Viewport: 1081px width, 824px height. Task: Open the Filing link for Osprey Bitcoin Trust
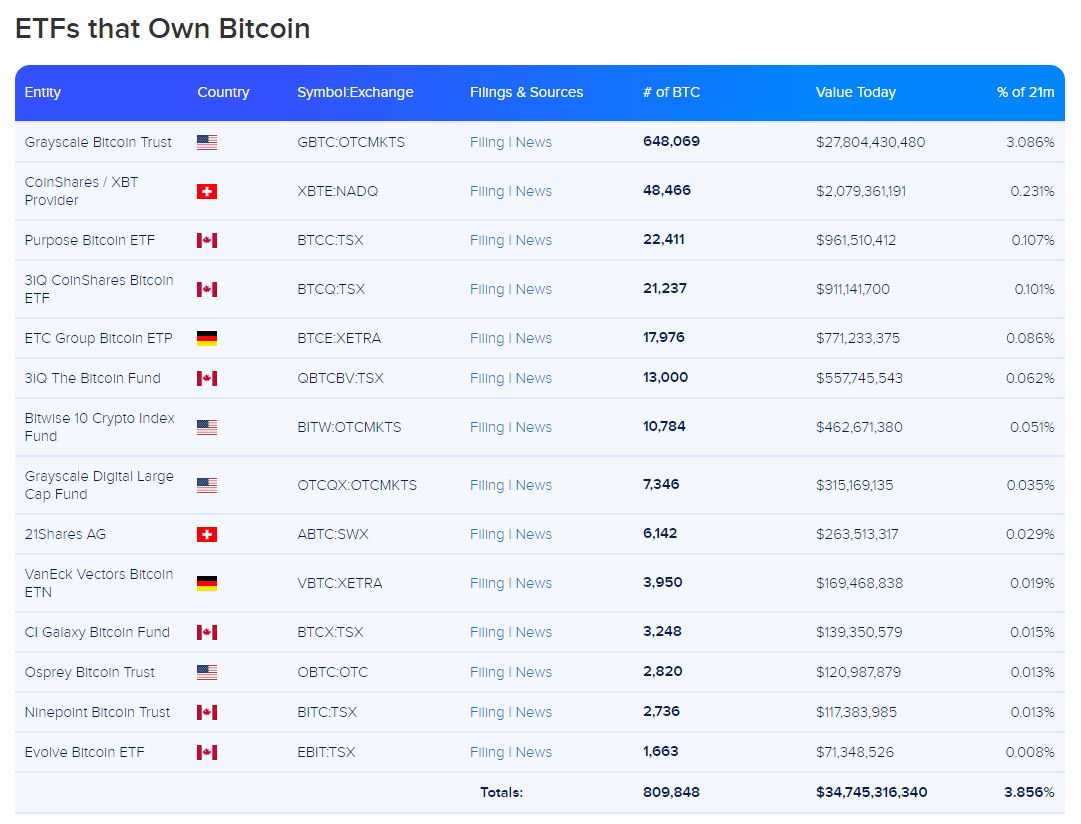487,672
